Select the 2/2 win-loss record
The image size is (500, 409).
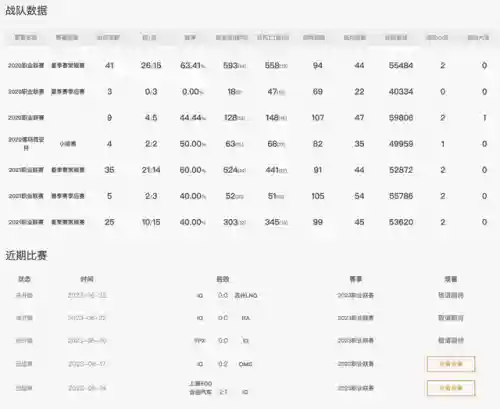click(x=151, y=144)
